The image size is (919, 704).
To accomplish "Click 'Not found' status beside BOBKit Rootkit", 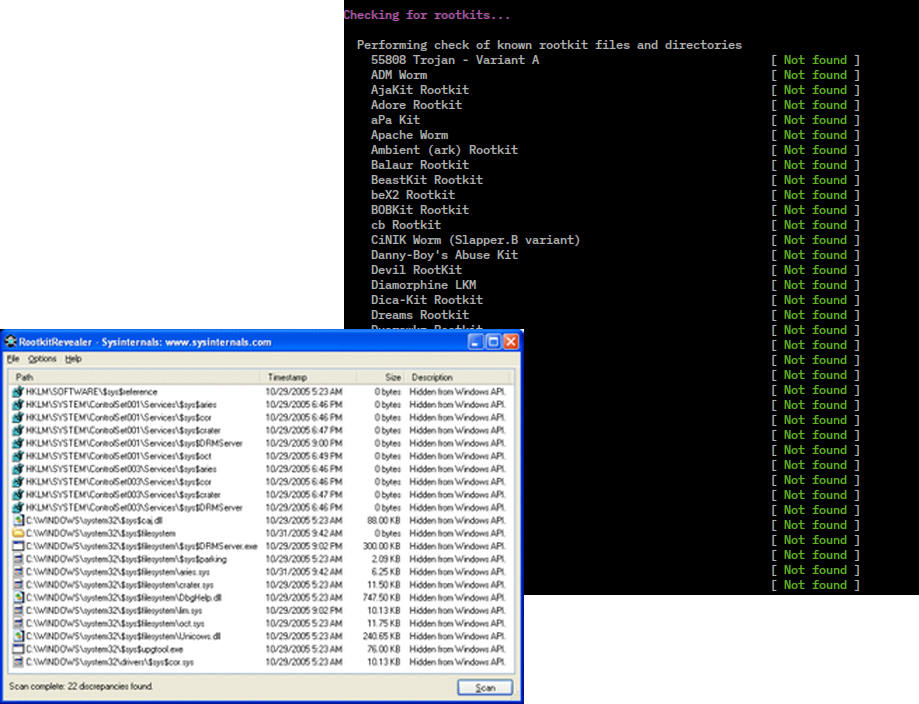I will click(x=815, y=210).
